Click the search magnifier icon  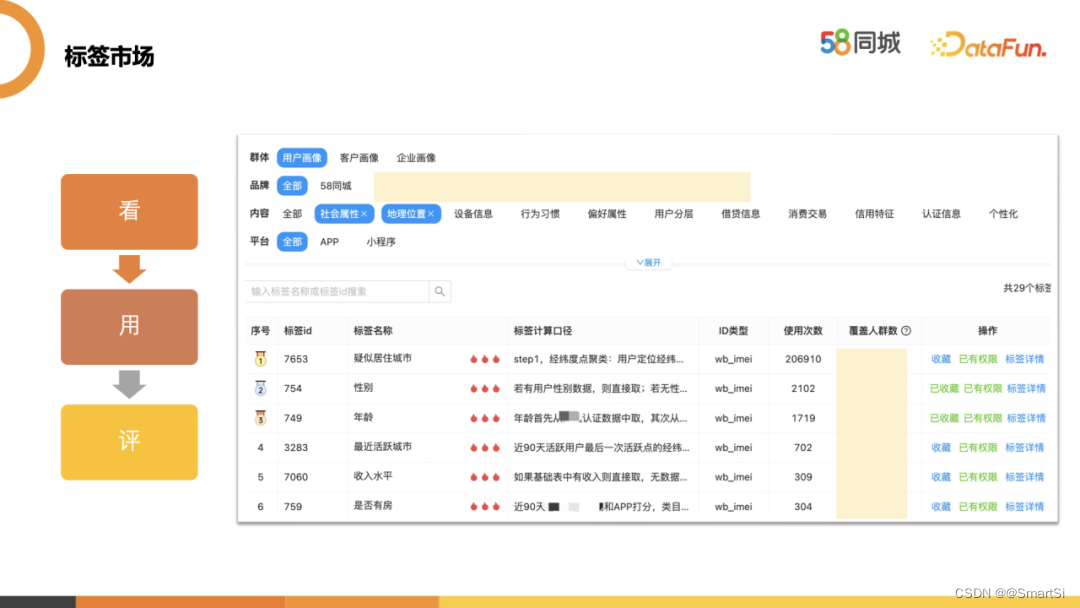(x=439, y=291)
